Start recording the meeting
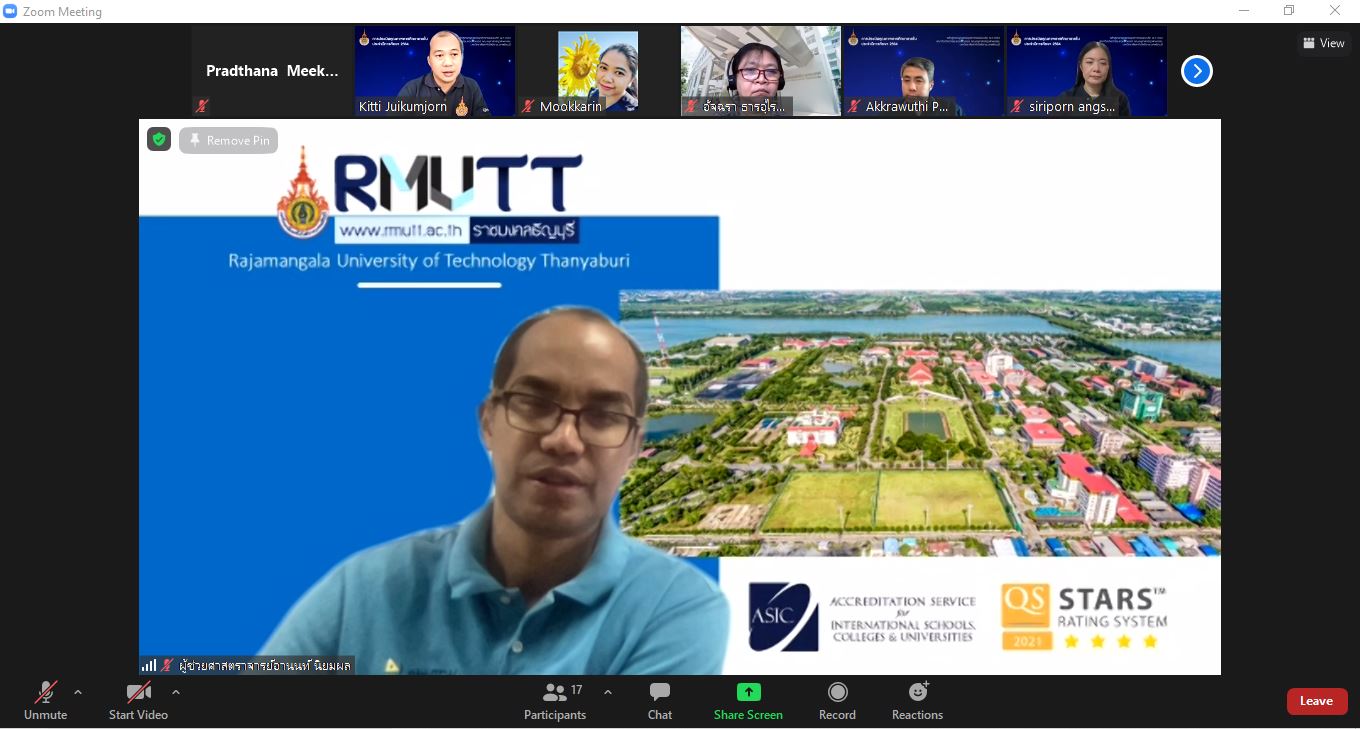Image resolution: width=1360 pixels, height=729 pixels. click(x=837, y=700)
